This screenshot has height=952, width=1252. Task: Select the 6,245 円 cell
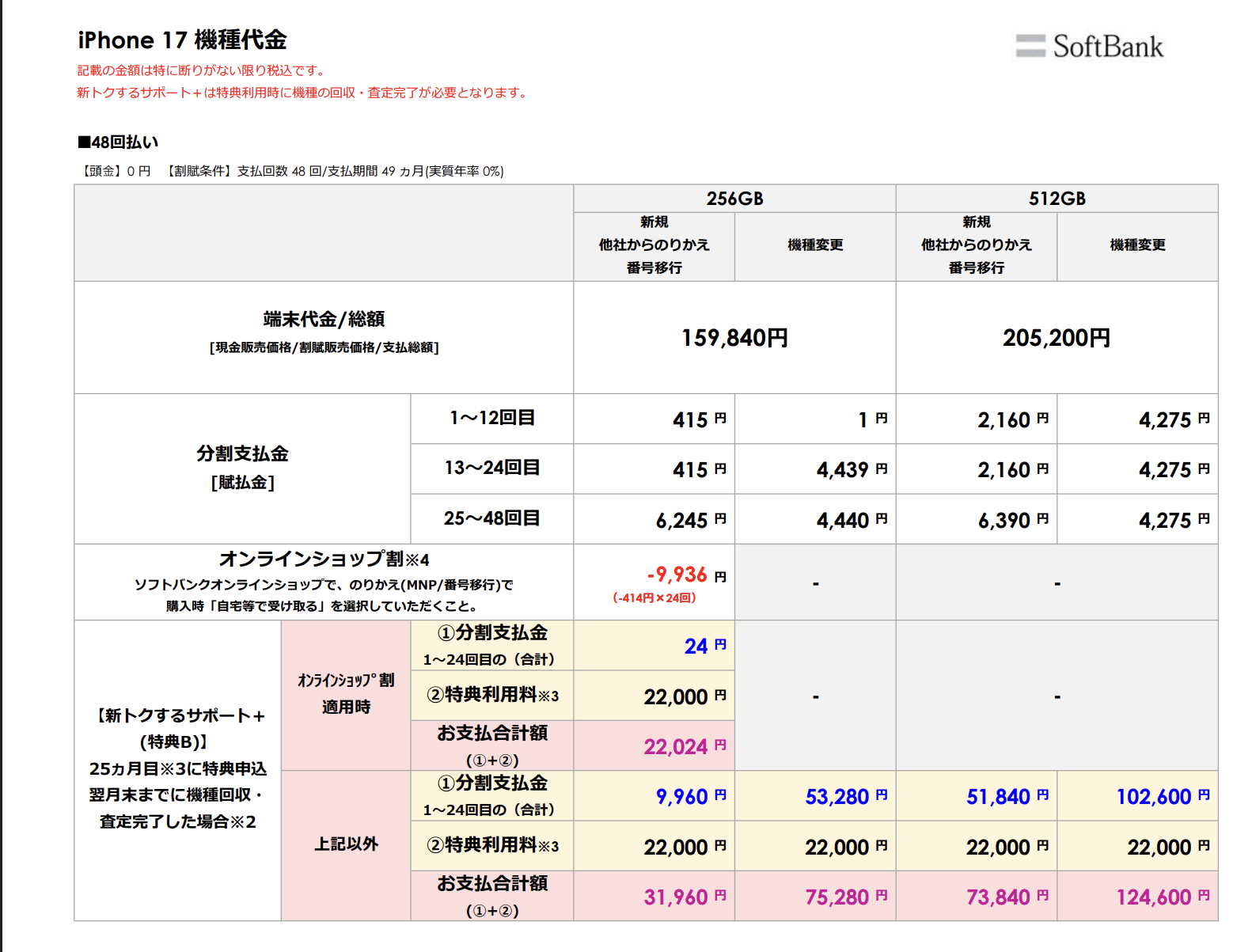pyautogui.click(x=654, y=520)
